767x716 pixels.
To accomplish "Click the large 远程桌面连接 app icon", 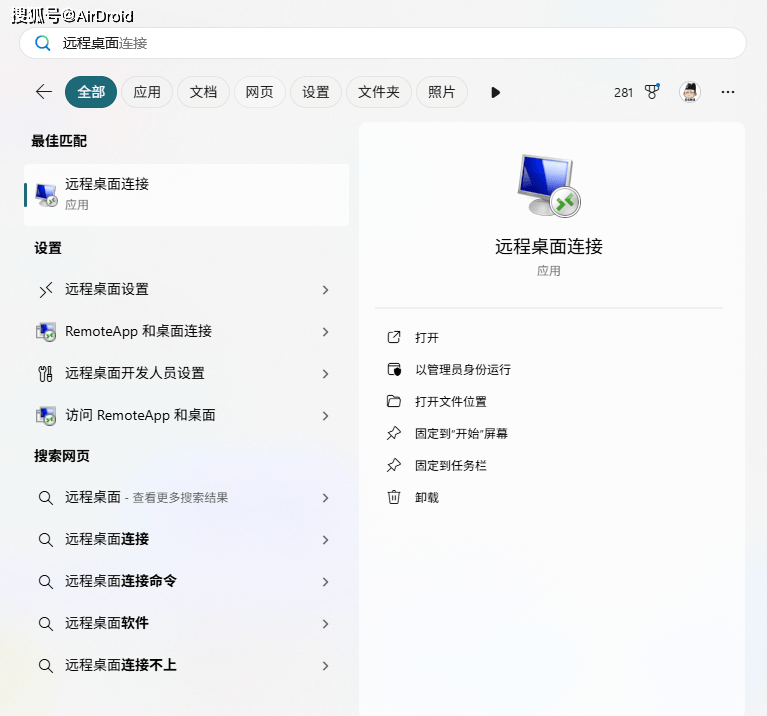I will click(548, 186).
